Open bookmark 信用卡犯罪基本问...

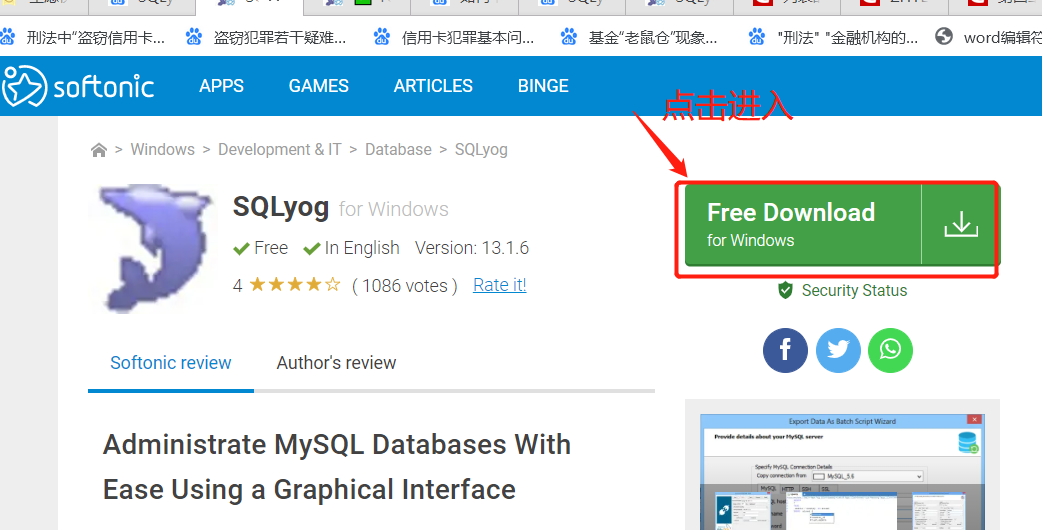click(x=455, y=37)
